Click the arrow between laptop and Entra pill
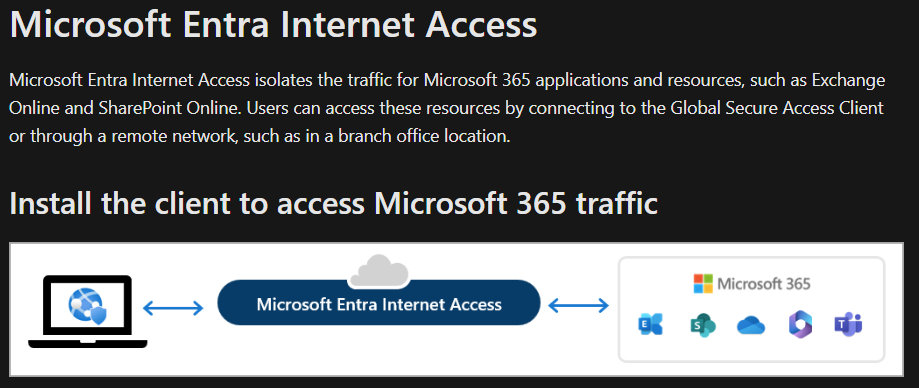 tap(173, 308)
